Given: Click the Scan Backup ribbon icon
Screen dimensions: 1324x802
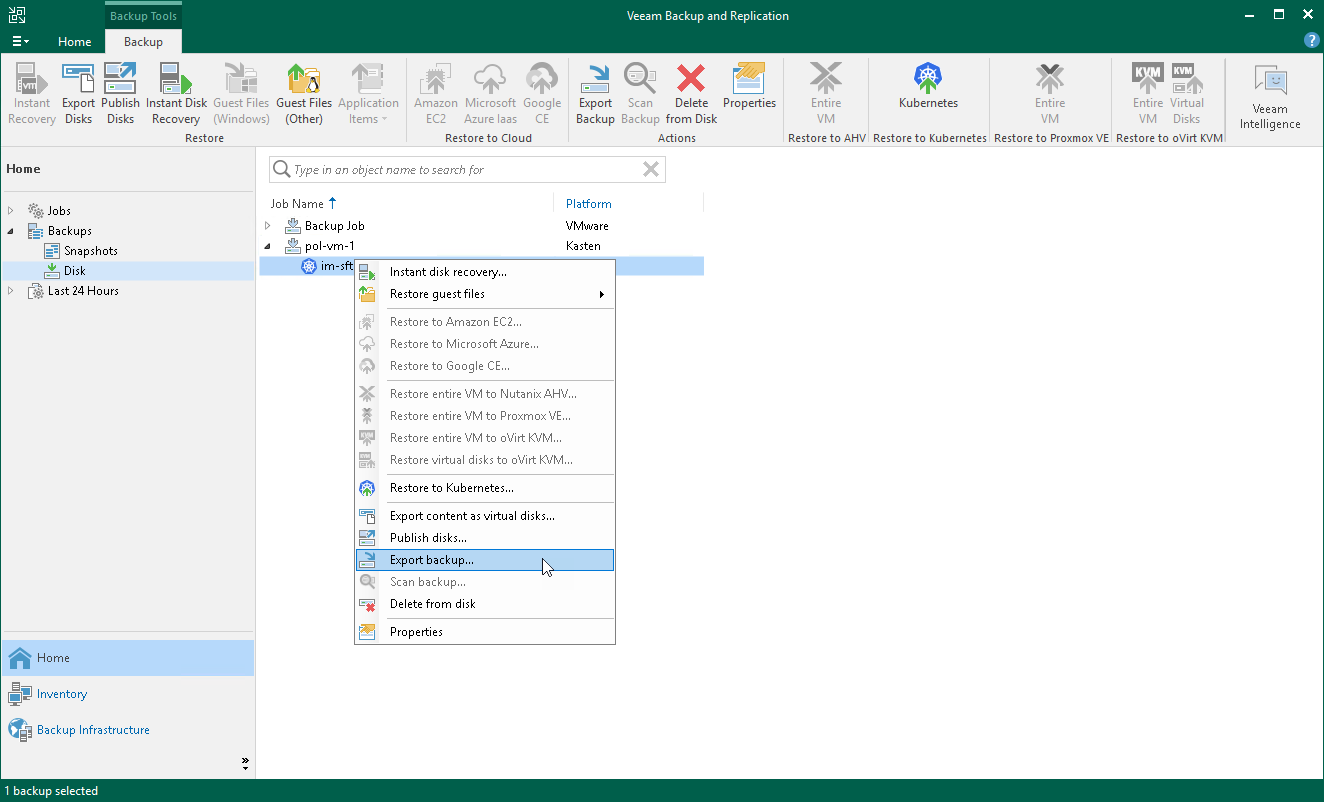Looking at the screenshot, I should (640, 94).
